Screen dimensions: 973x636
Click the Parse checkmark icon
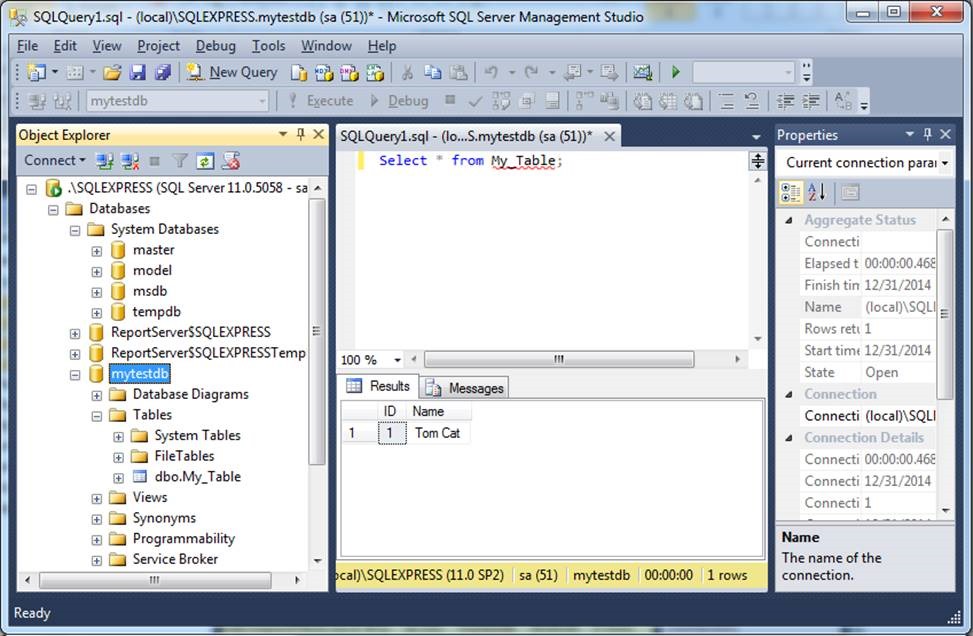pyautogui.click(x=475, y=101)
